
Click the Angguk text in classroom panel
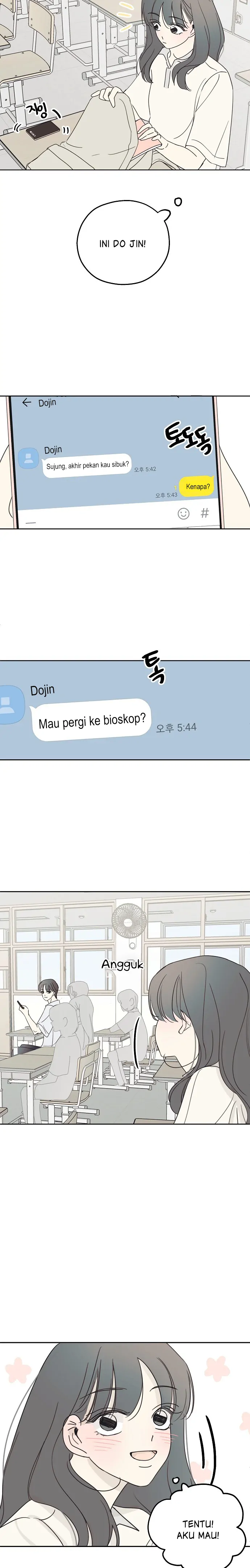point(122,964)
